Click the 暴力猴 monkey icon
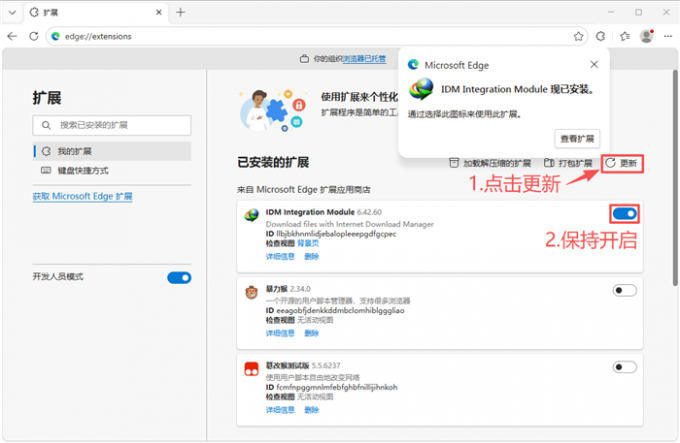The image size is (680, 443). coord(252,293)
